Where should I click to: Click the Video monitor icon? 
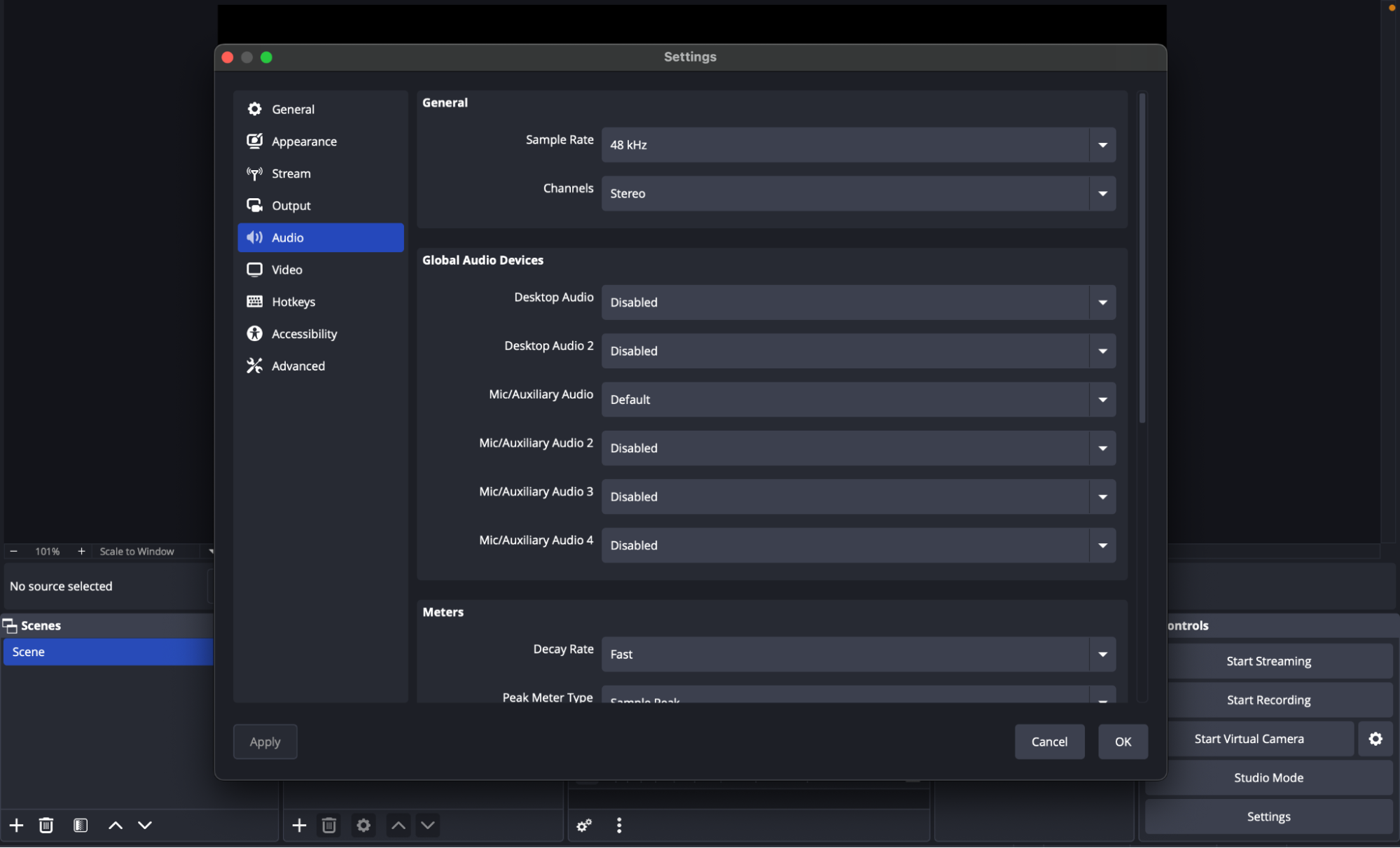[x=254, y=270]
